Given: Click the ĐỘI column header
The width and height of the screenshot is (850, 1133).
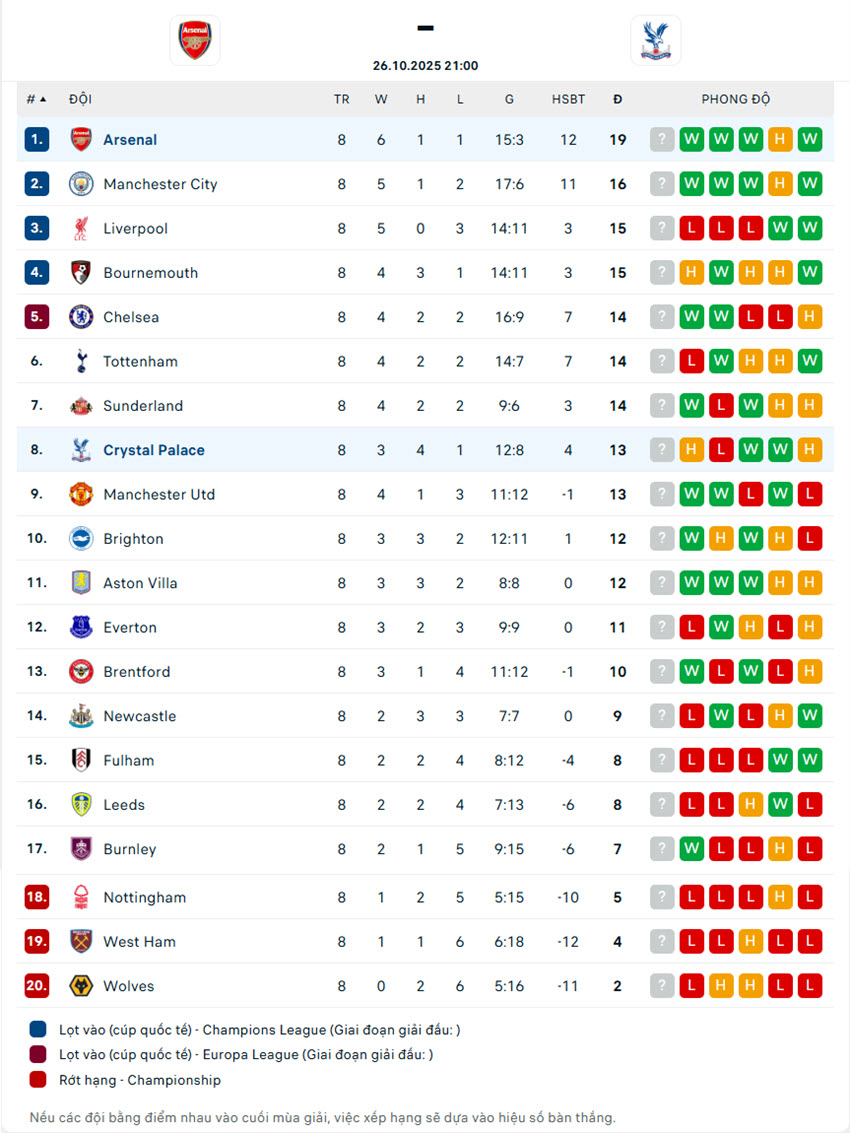Looking at the screenshot, I should (80, 99).
